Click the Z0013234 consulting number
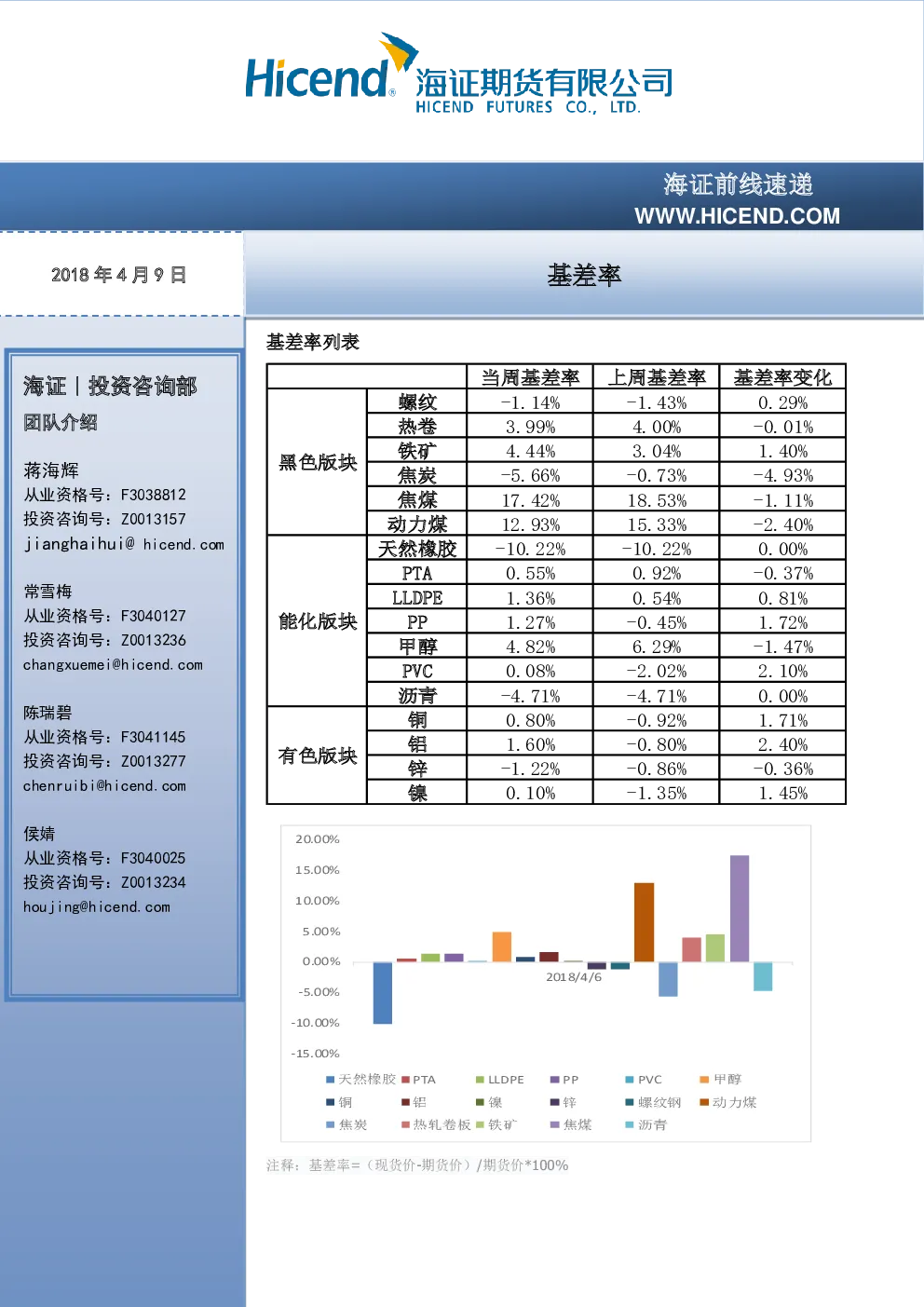 (x=153, y=882)
